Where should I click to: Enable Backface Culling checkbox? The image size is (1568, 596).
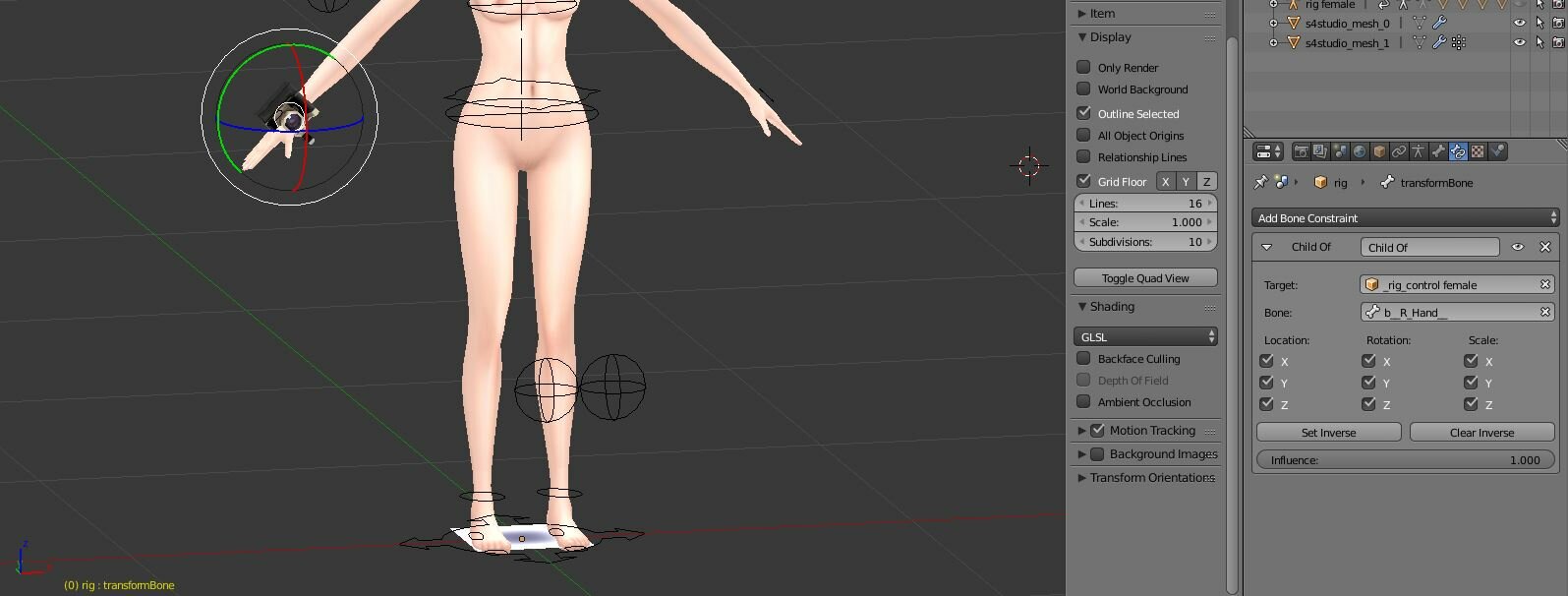(x=1083, y=358)
